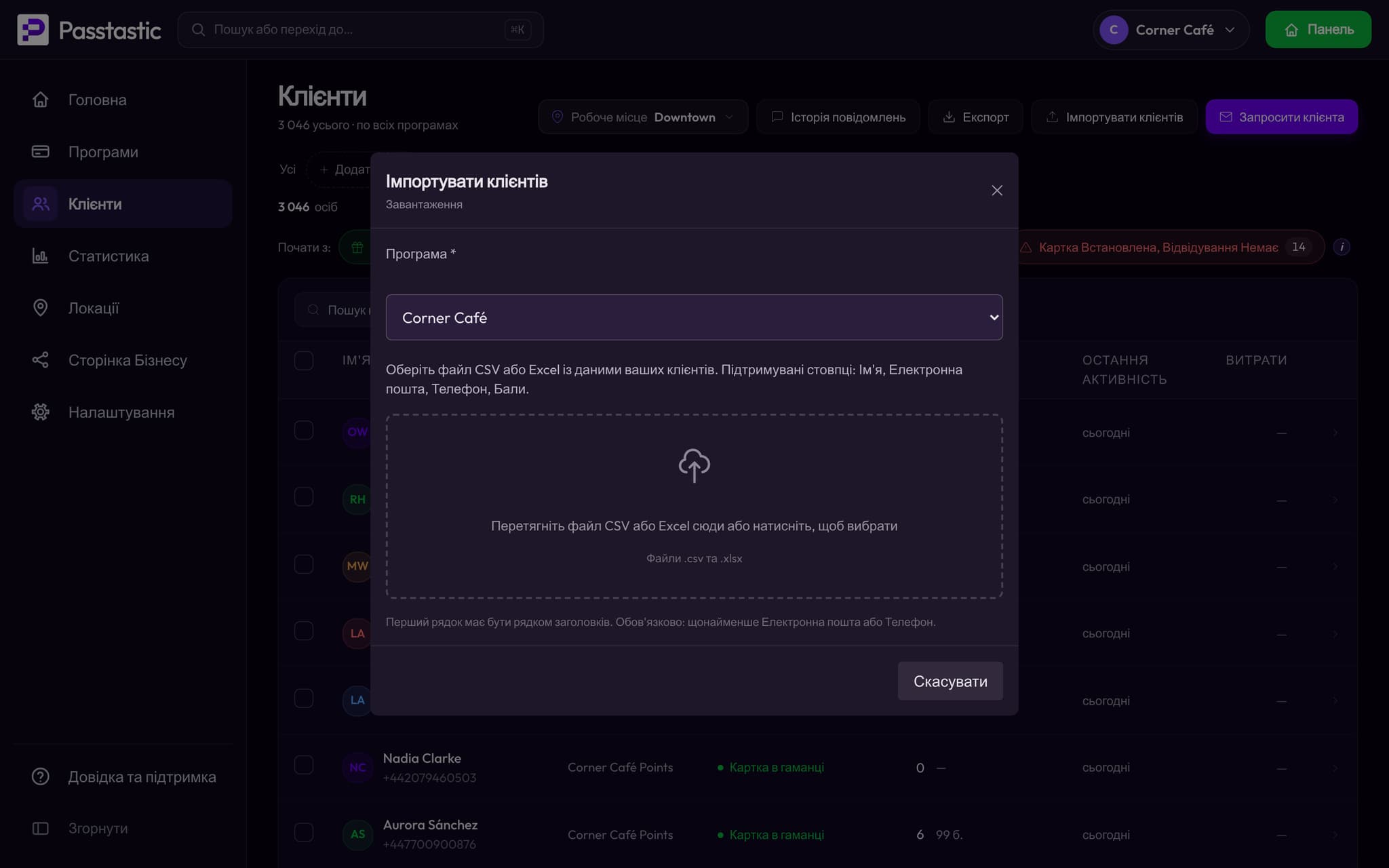Click the Запросити клієнта button
This screenshot has height=868, width=1389.
coord(1281,117)
